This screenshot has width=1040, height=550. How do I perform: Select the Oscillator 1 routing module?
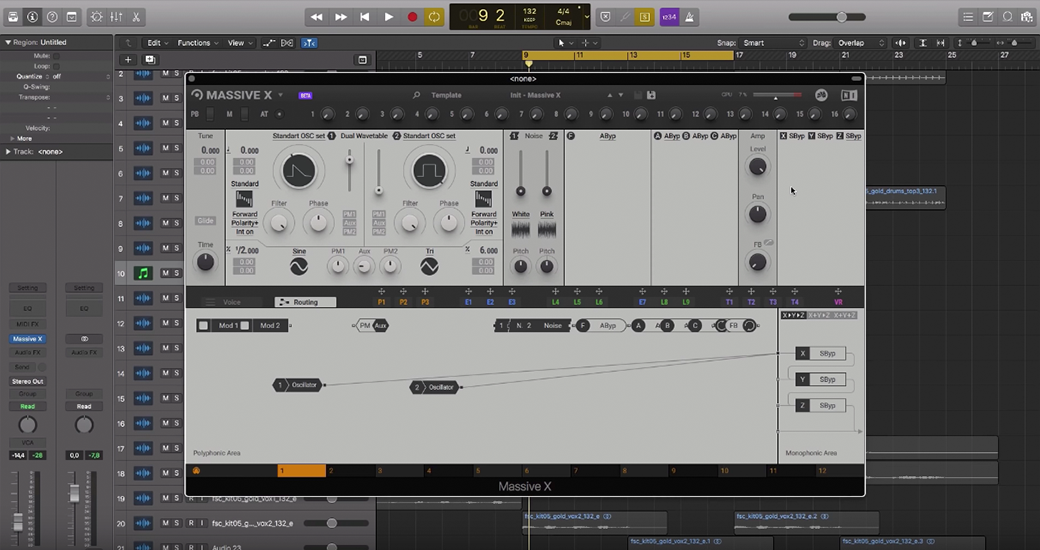click(x=297, y=385)
